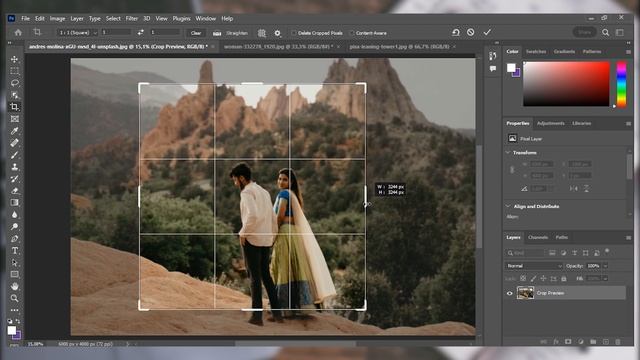Open the Layers panel menu

pyautogui.click(x=628, y=237)
